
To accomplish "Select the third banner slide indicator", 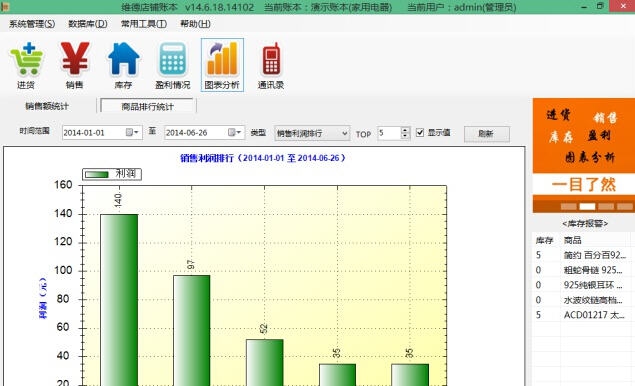I will click(606, 207).
